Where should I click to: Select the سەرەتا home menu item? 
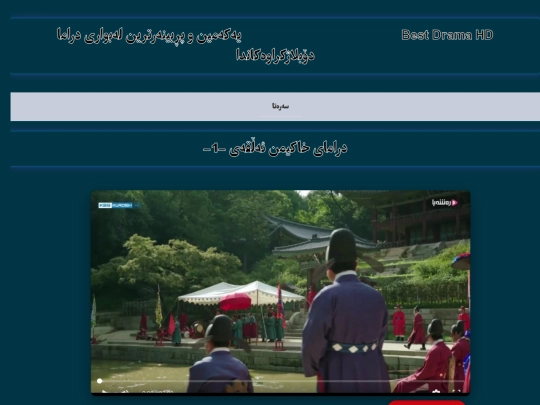(x=280, y=106)
